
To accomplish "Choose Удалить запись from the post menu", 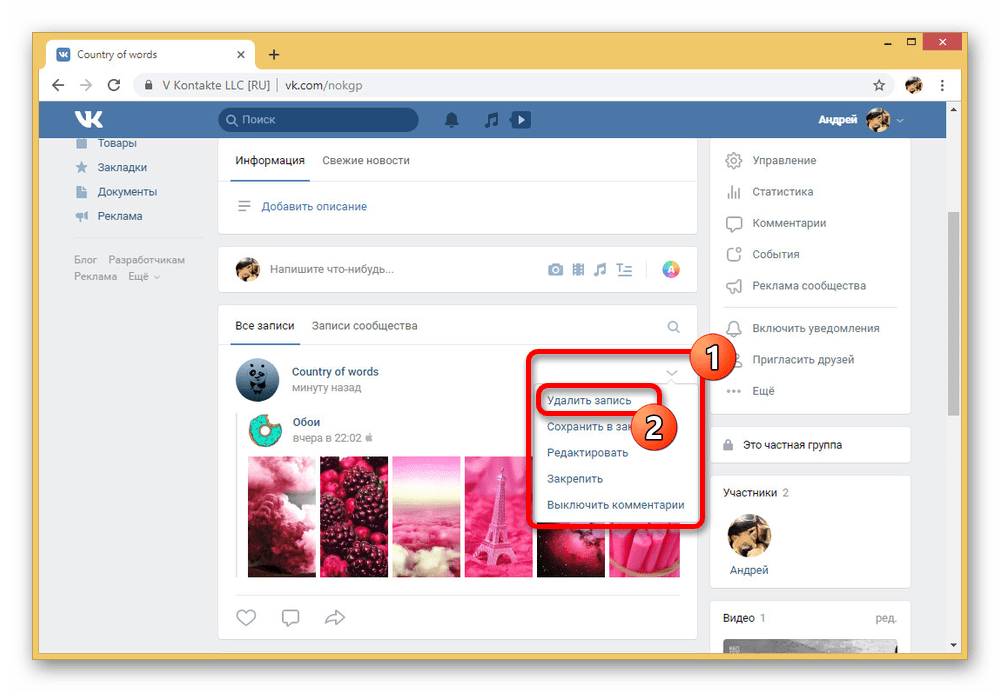I will (x=589, y=400).
